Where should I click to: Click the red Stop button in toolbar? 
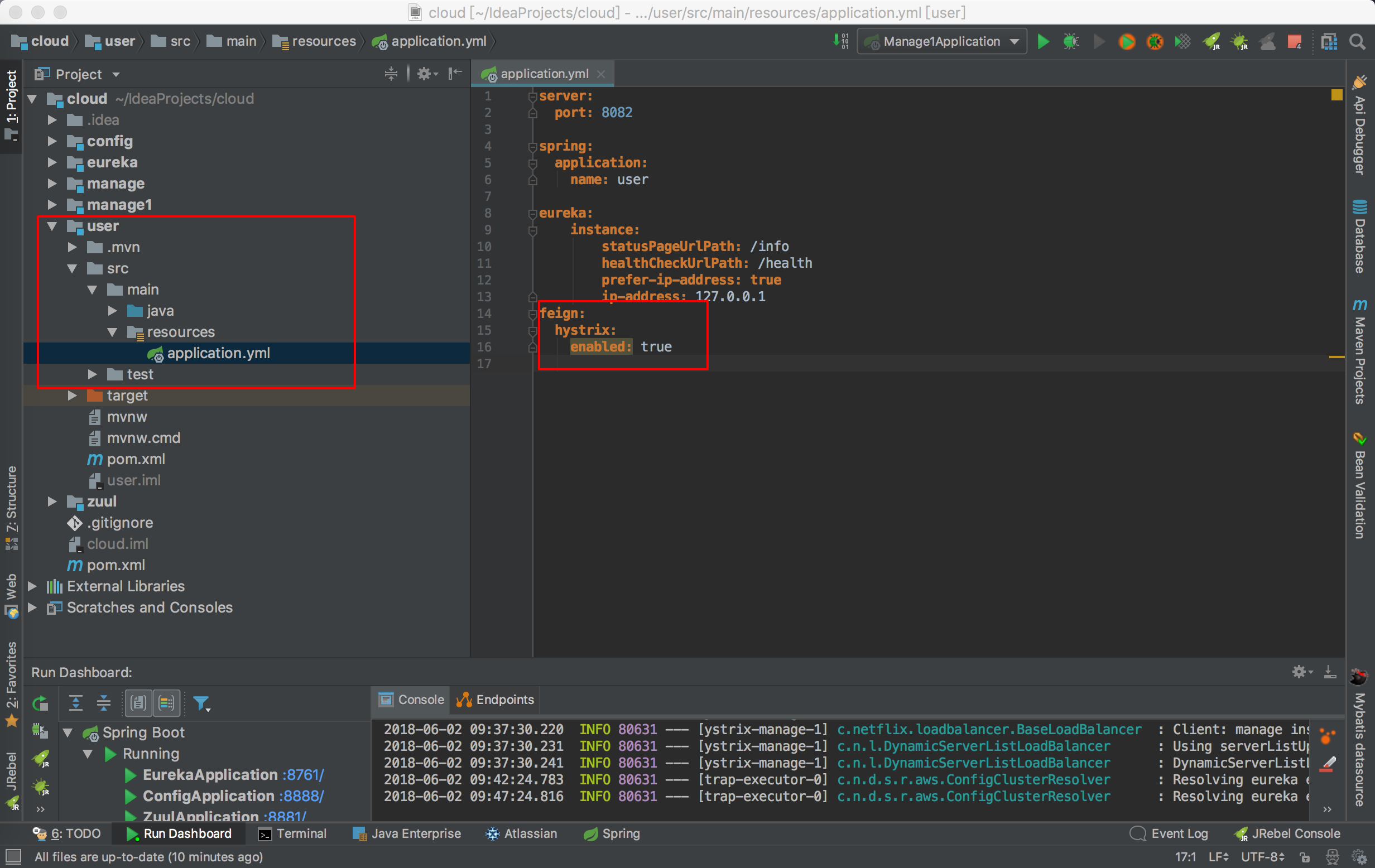point(1294,42)
